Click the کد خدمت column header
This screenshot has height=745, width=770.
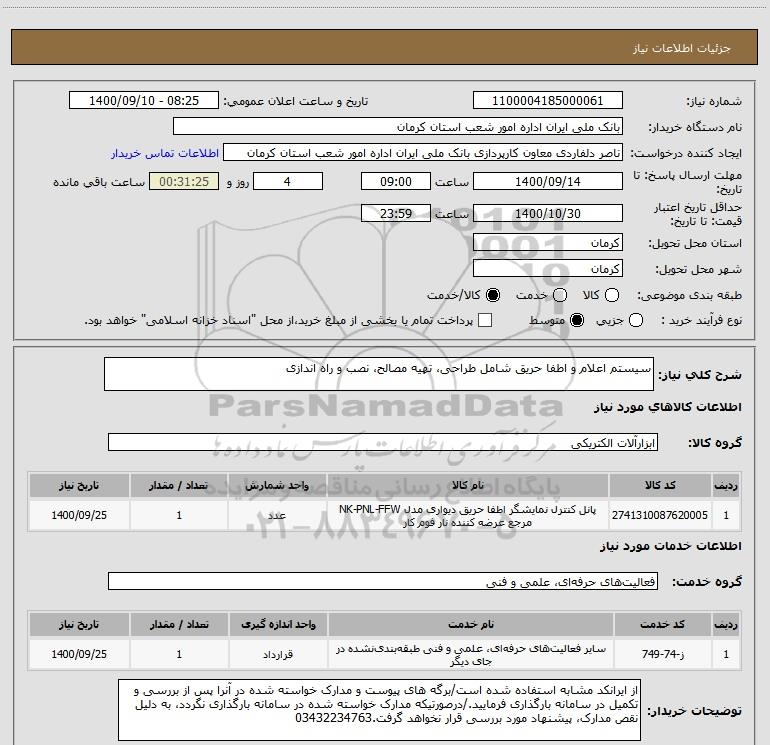[x=663, y=625]
